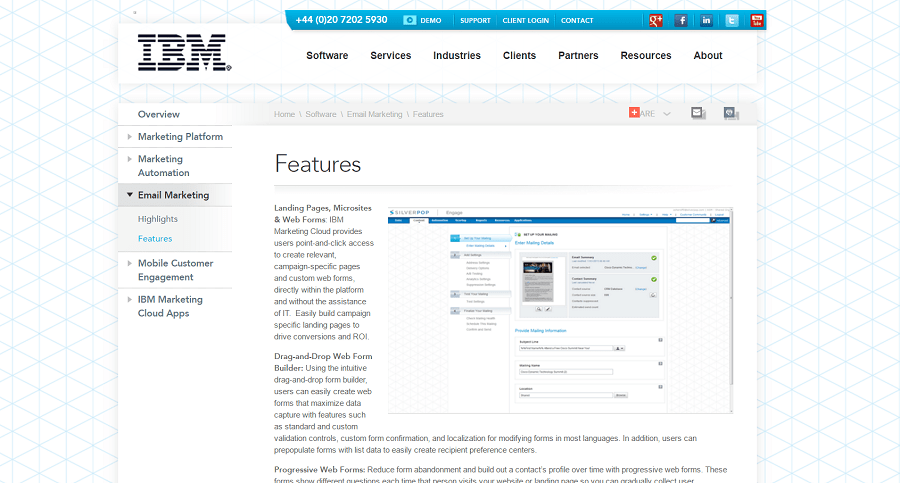Select Highlights in the sidebar
The image size is (900, 483).
[x=158, y=219]
